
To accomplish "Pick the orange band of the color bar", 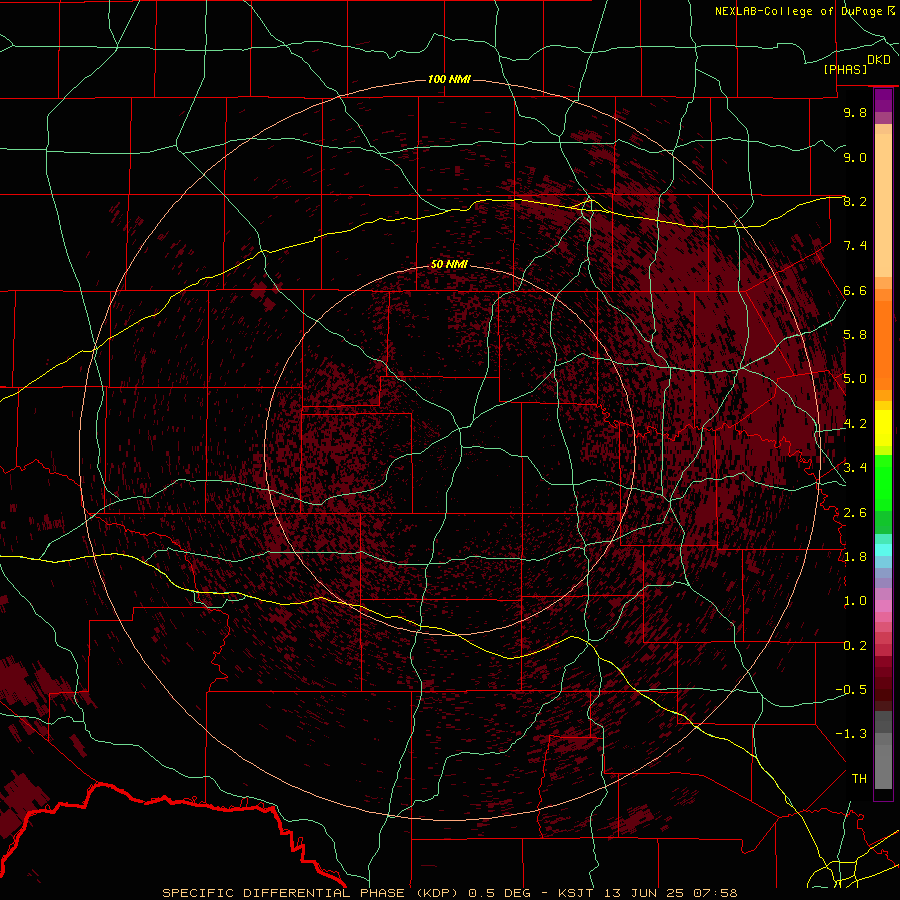I will 883,345.
